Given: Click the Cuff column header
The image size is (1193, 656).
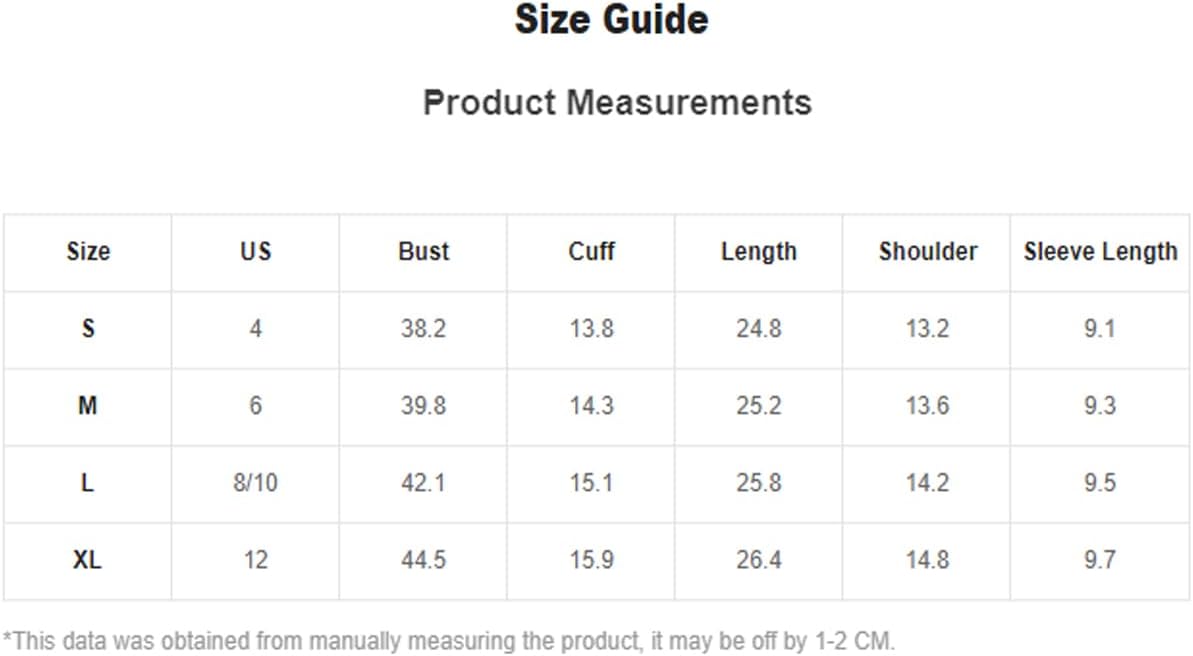Looking at the screenshot, I should 591,251.
